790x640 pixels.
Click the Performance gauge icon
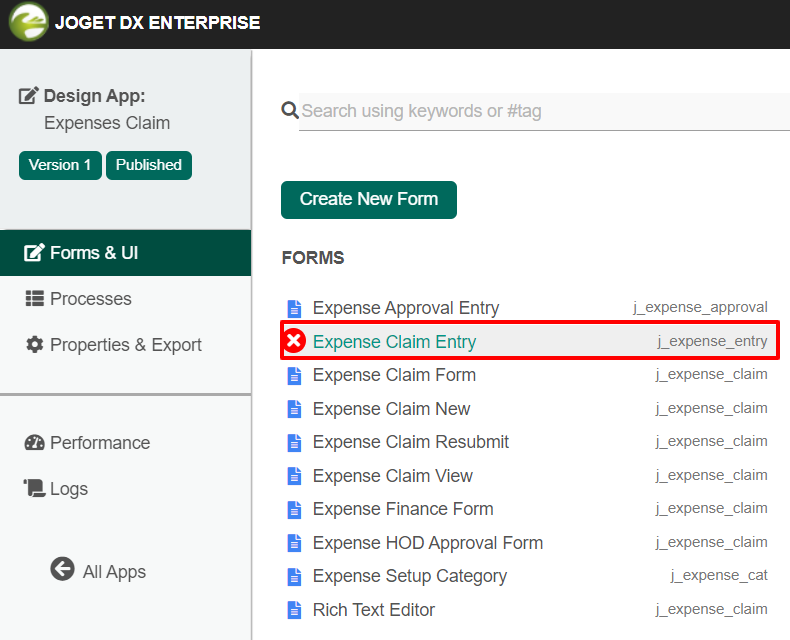pos(35,443)
